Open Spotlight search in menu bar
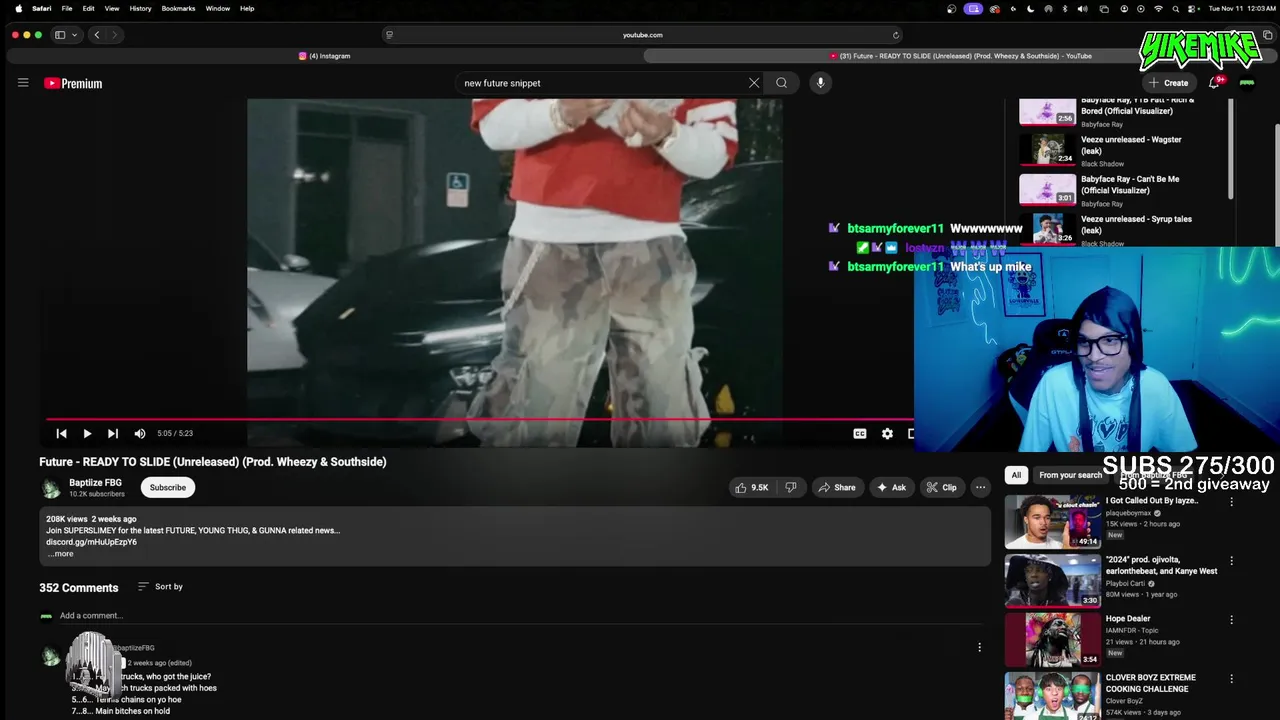The width and height of the screenshot is (1280, 720). coord(1176,8)
